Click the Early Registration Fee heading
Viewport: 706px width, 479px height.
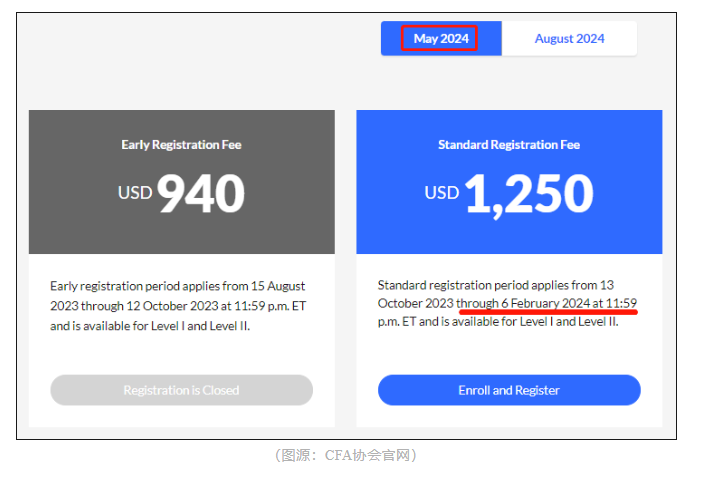pyautogui.click(x=181, y=145)
